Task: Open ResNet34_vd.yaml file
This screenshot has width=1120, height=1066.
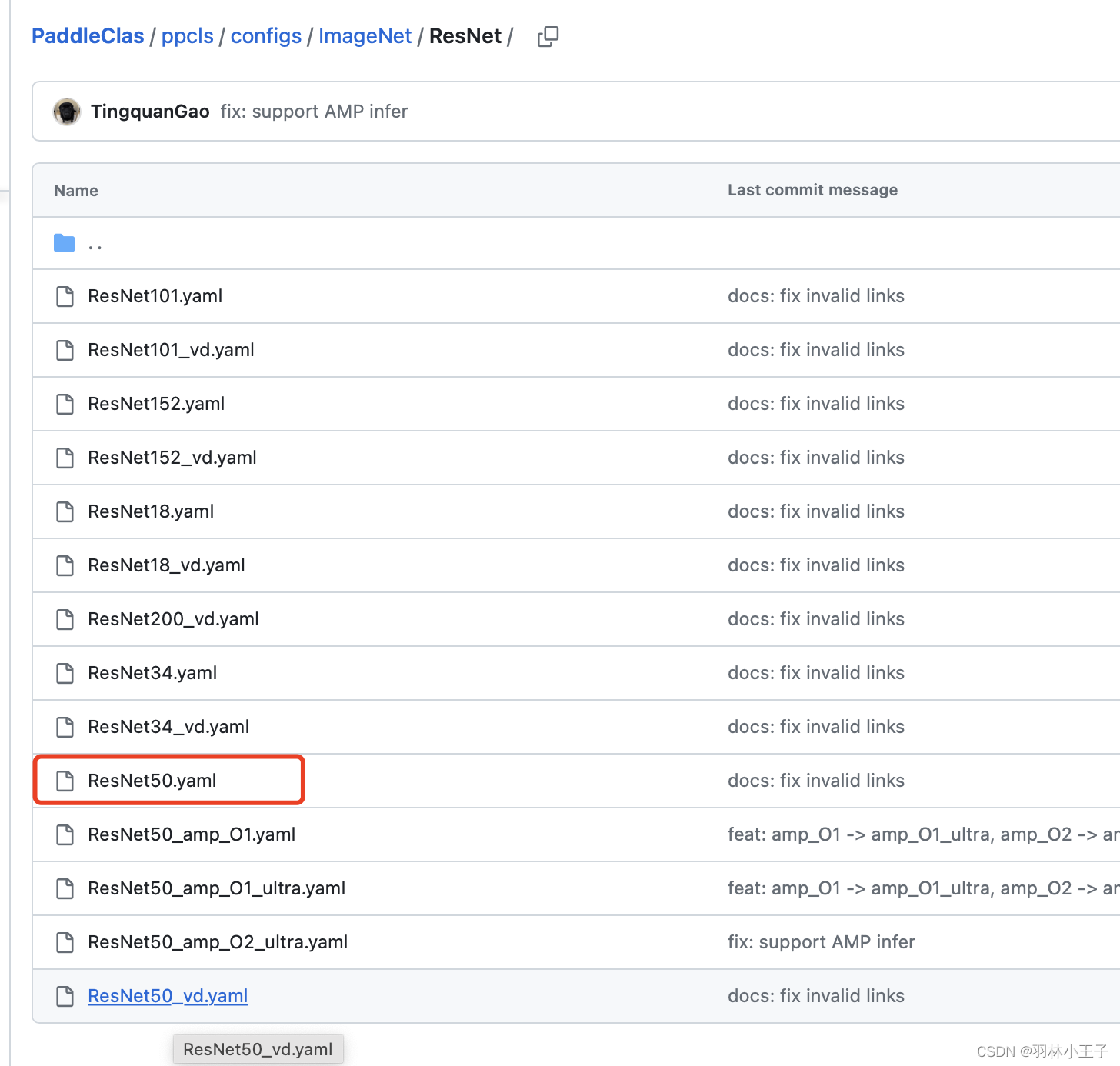Action: point(168,727)
